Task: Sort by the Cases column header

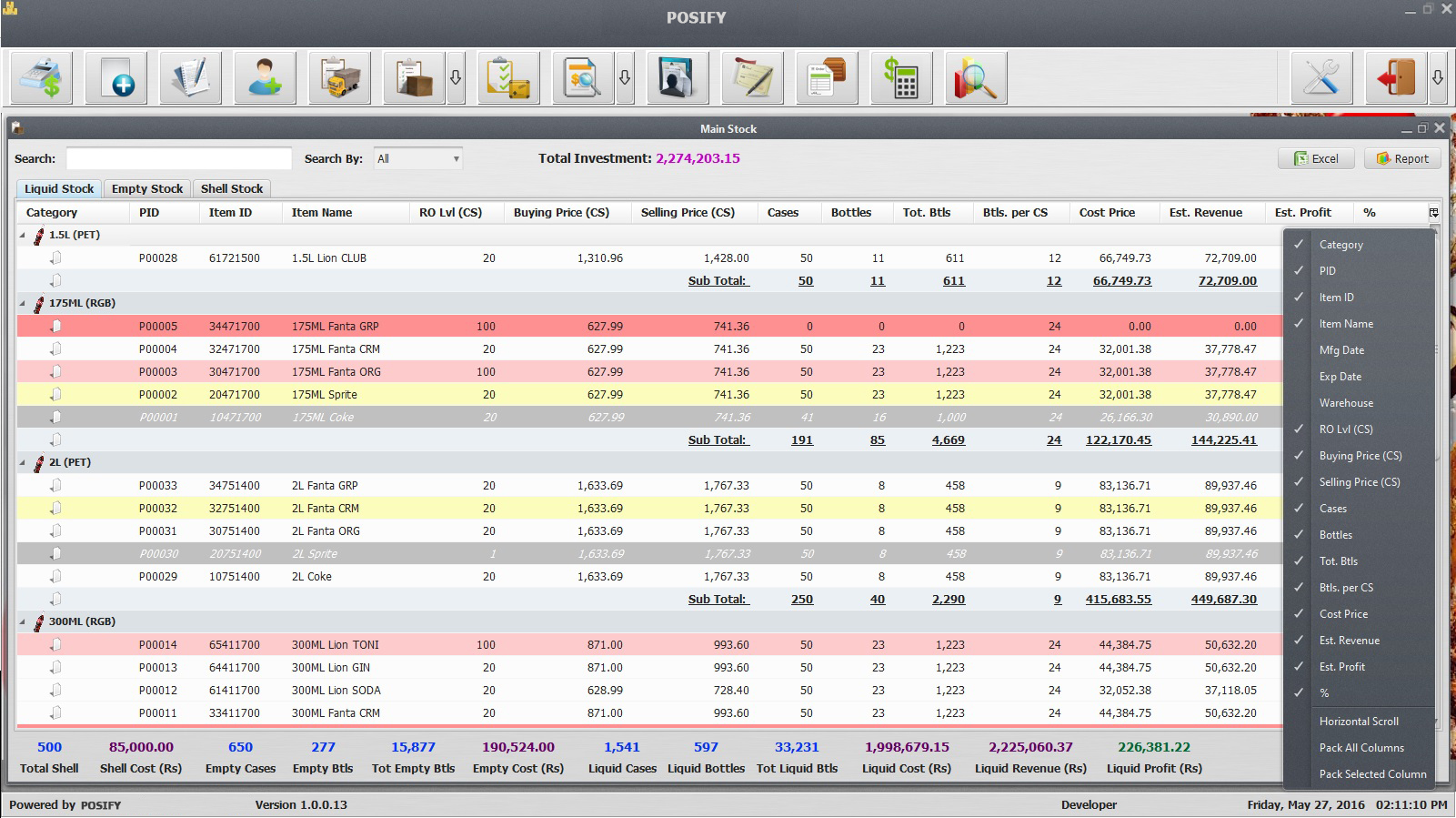Action: [x=789, y=213]
